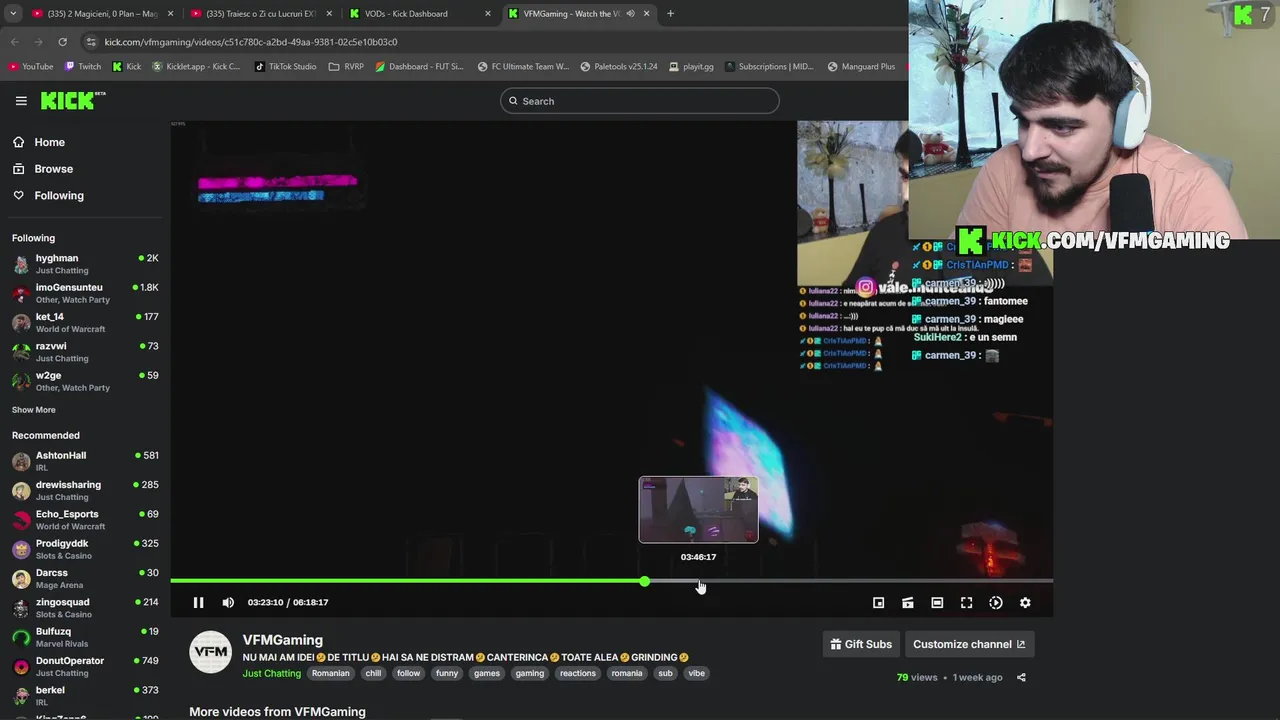Mute the video volume
The height and width of the screenshot is (720, 1280).
click(228, 602)
